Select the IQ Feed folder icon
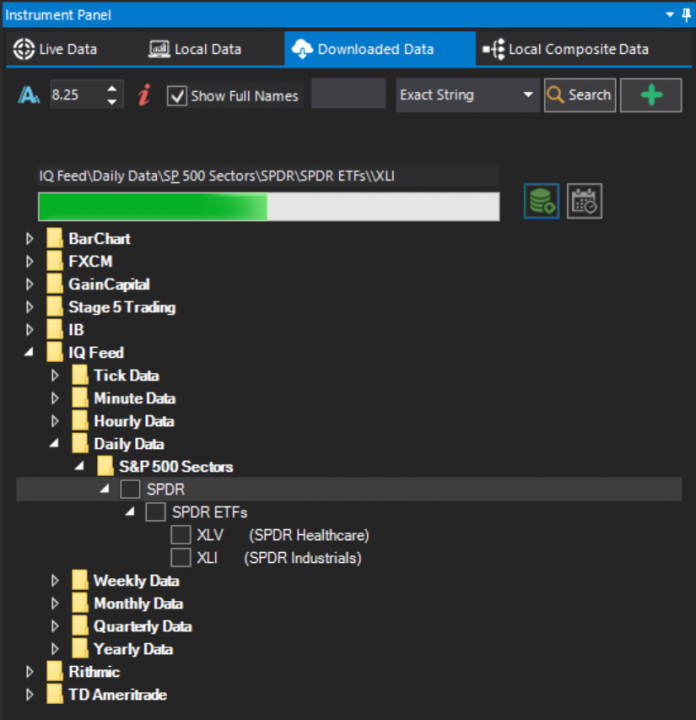 pos(55,352)
